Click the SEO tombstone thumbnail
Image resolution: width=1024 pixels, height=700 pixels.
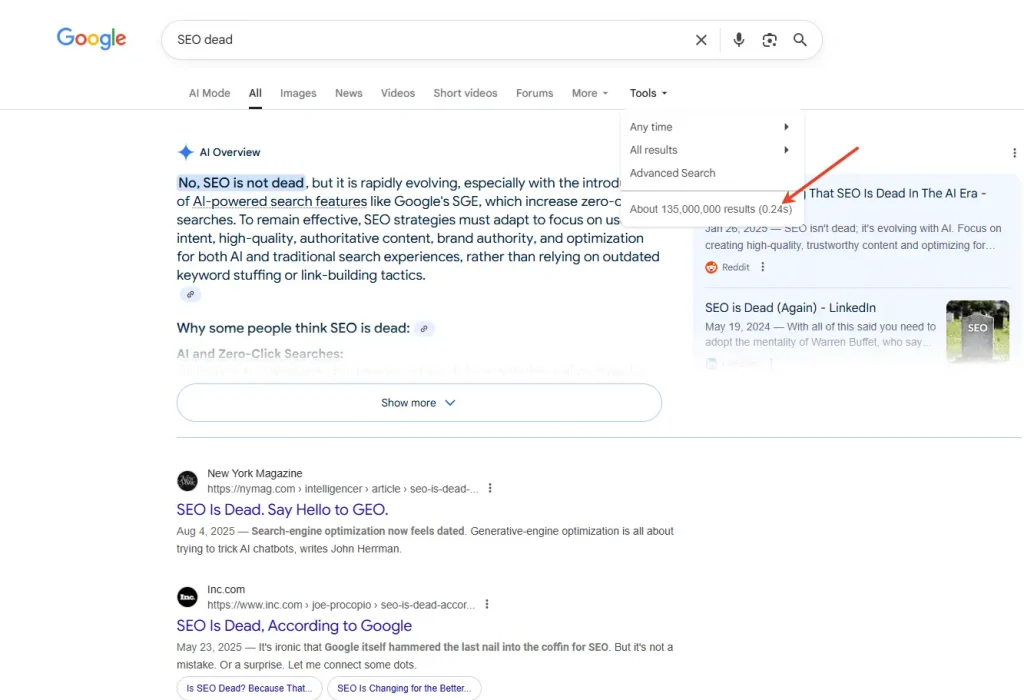[978, 331]
